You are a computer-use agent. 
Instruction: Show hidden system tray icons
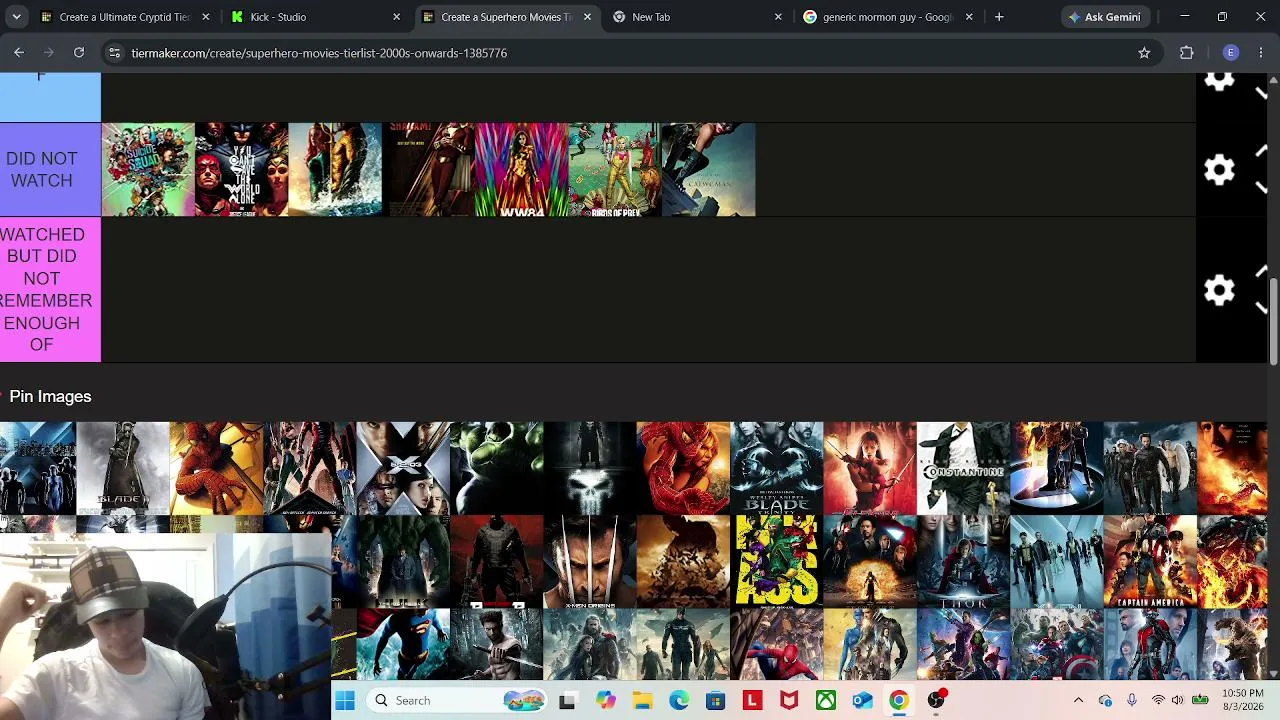[x=1078, y=701]
